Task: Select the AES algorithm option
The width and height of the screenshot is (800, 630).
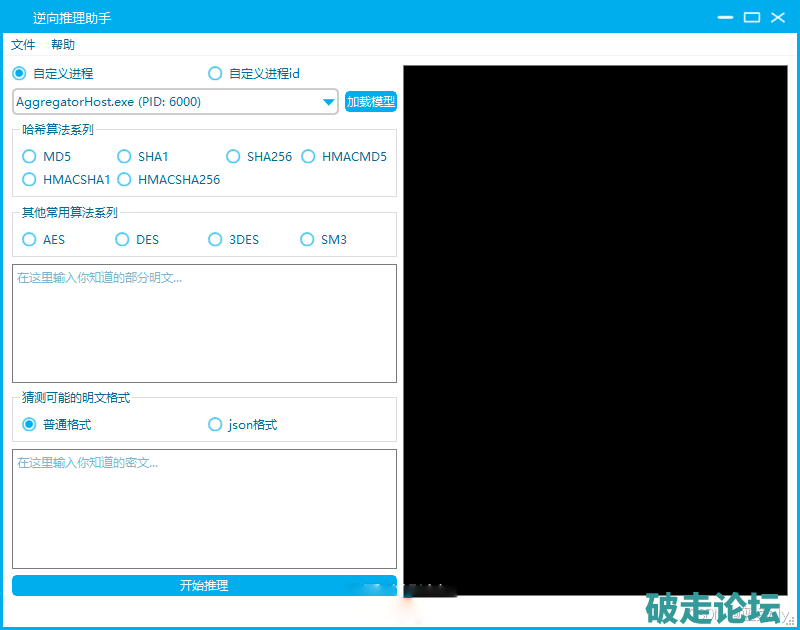Action: [x=30, y=240]
